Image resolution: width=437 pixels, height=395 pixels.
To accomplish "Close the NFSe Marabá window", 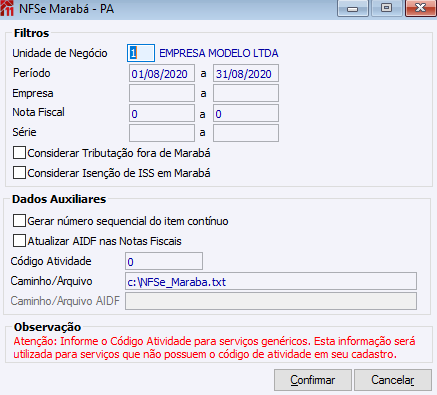I will (x=421, y=8).
